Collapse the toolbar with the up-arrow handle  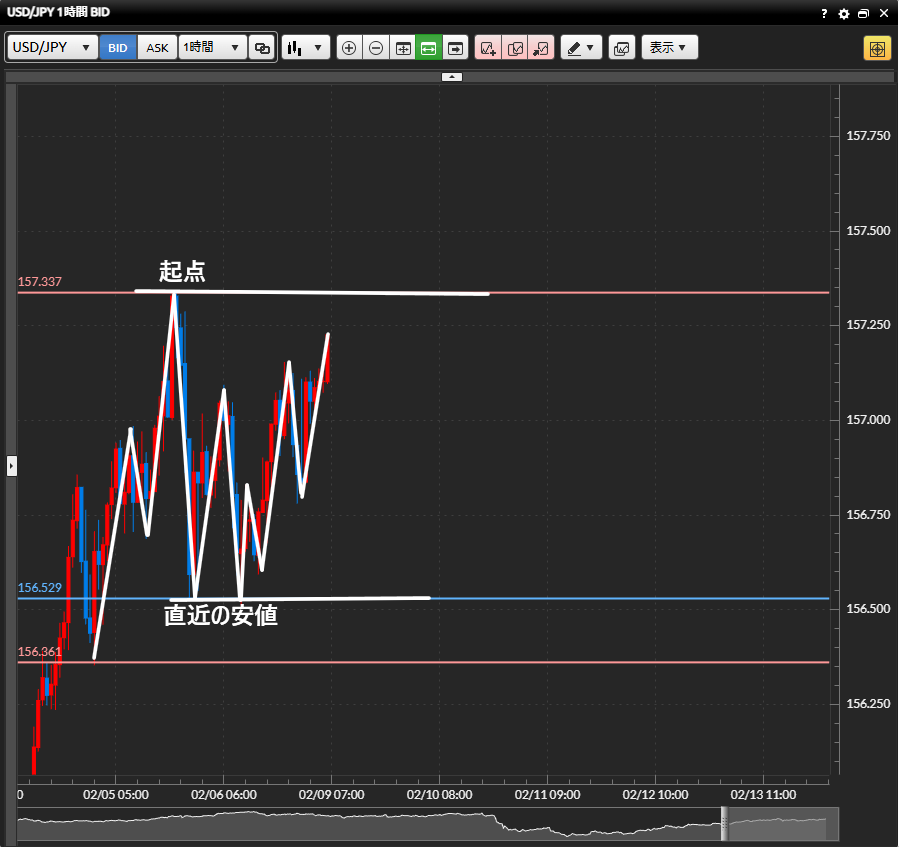coord(451,76)
